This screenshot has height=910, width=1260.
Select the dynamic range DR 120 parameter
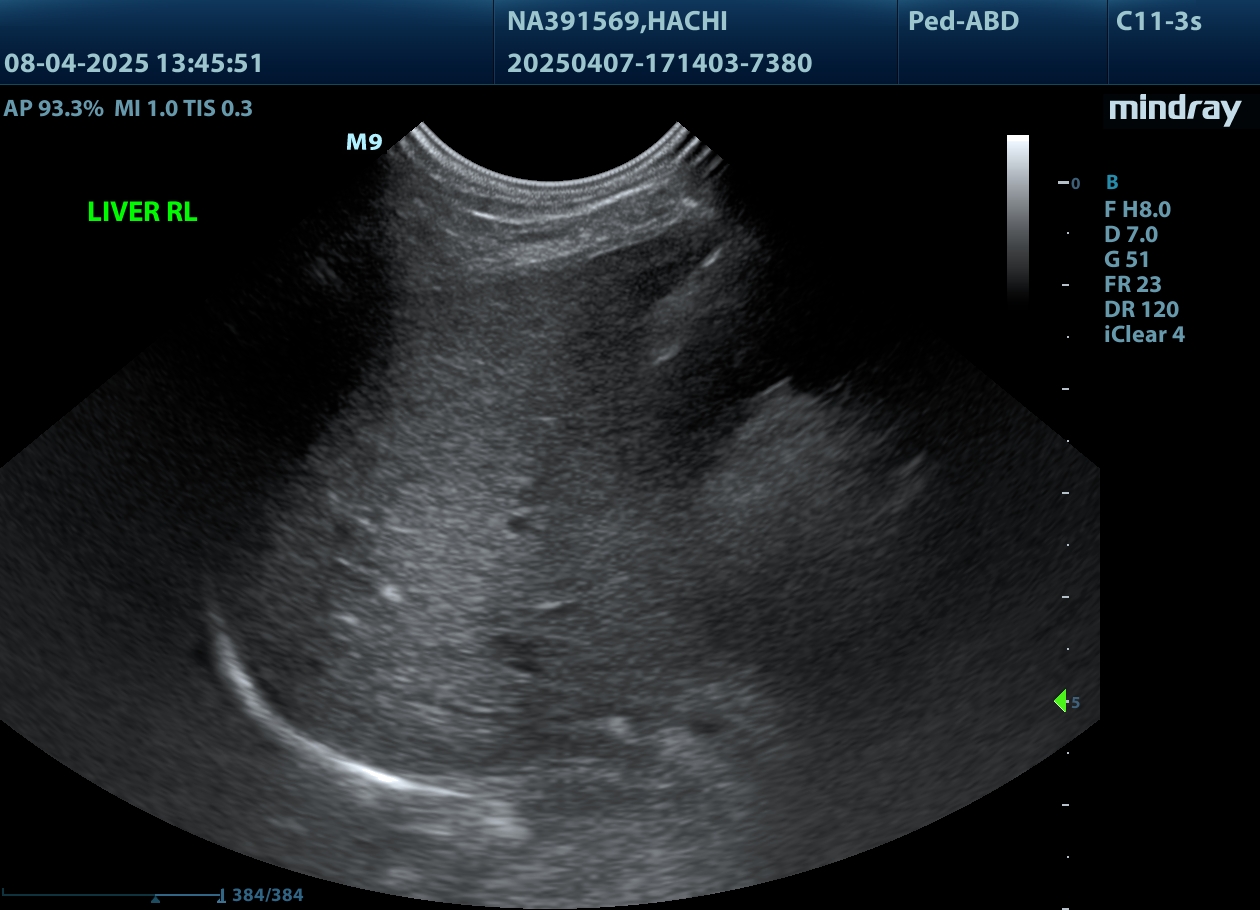(1141, 309)
